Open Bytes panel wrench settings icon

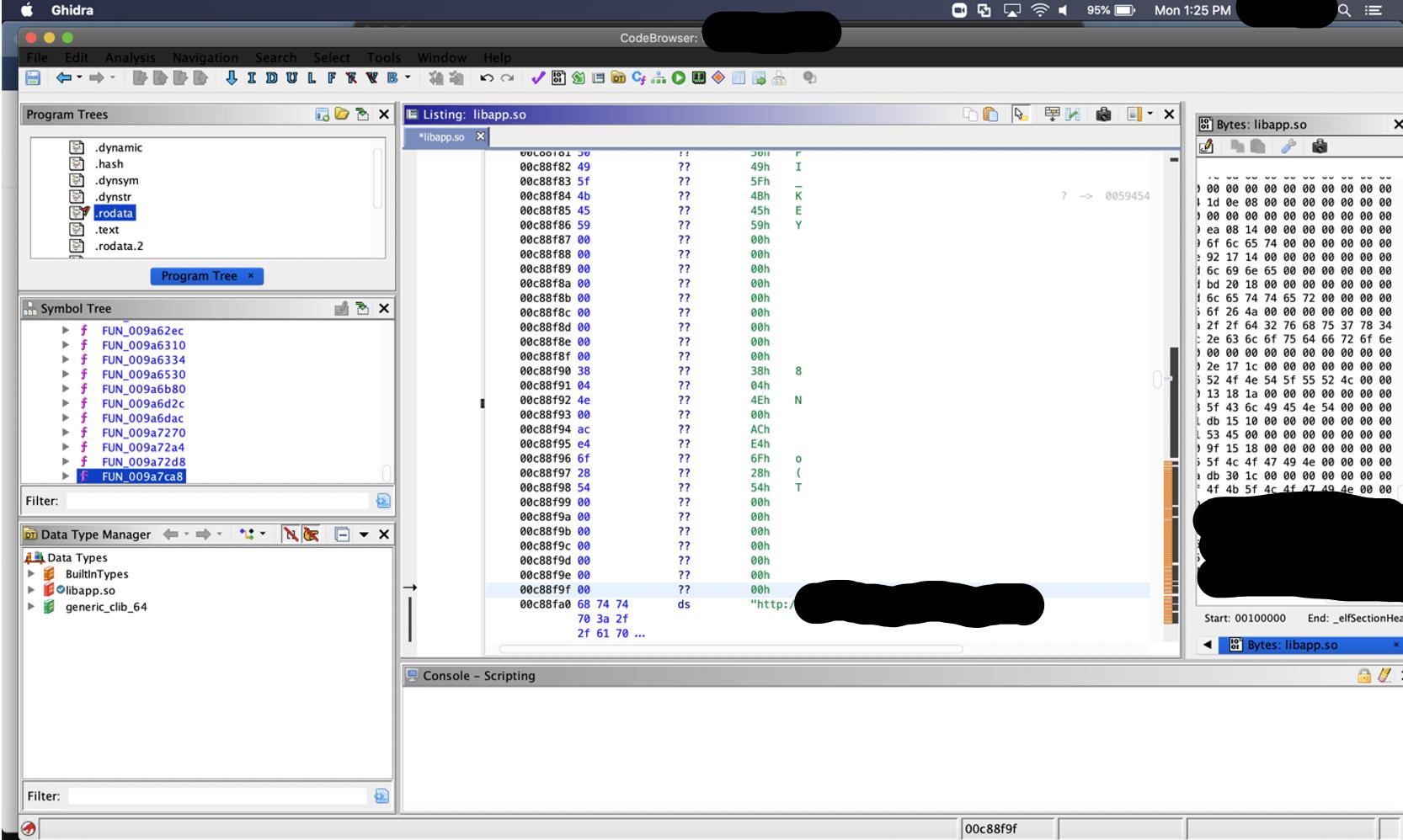(1288, 146)
